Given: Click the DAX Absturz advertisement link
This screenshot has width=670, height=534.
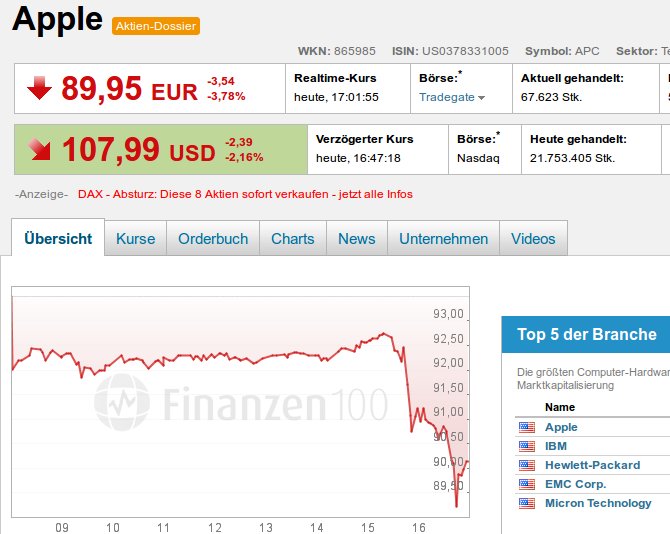Looking at the screenshot, I should pos(245,194).
